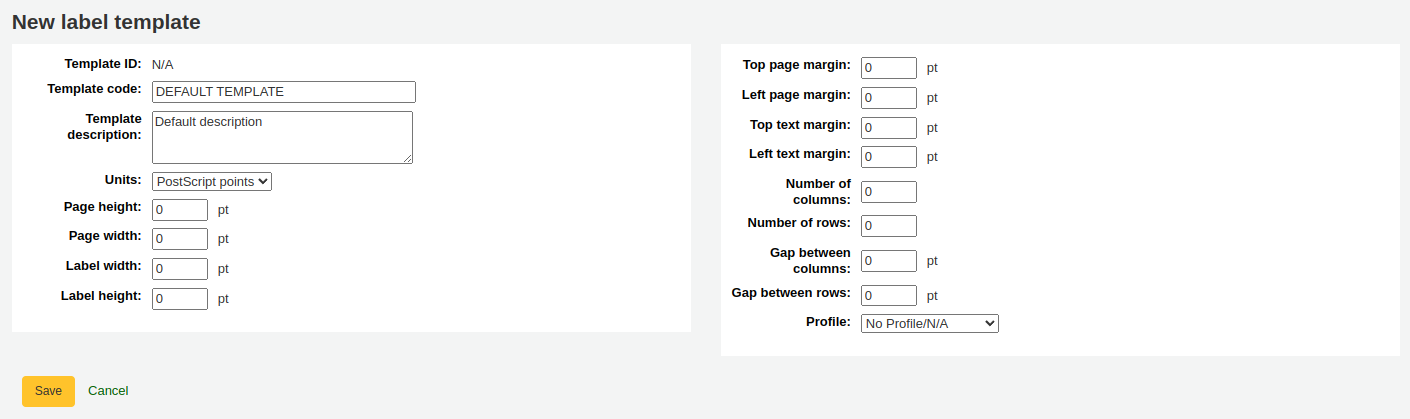Image resolution: width=1410 pixels, height=419 pixels.
Task: Select the Label height input
Action: click(180, 299)
